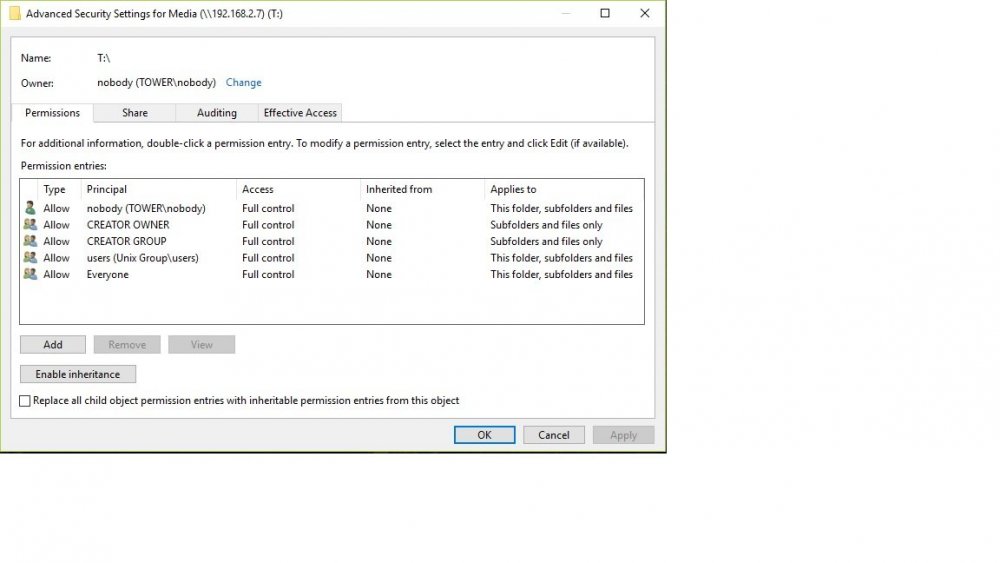Click the Change owner link
The width and height of the screenshot is (1000, 563).
tap(244, 82)
